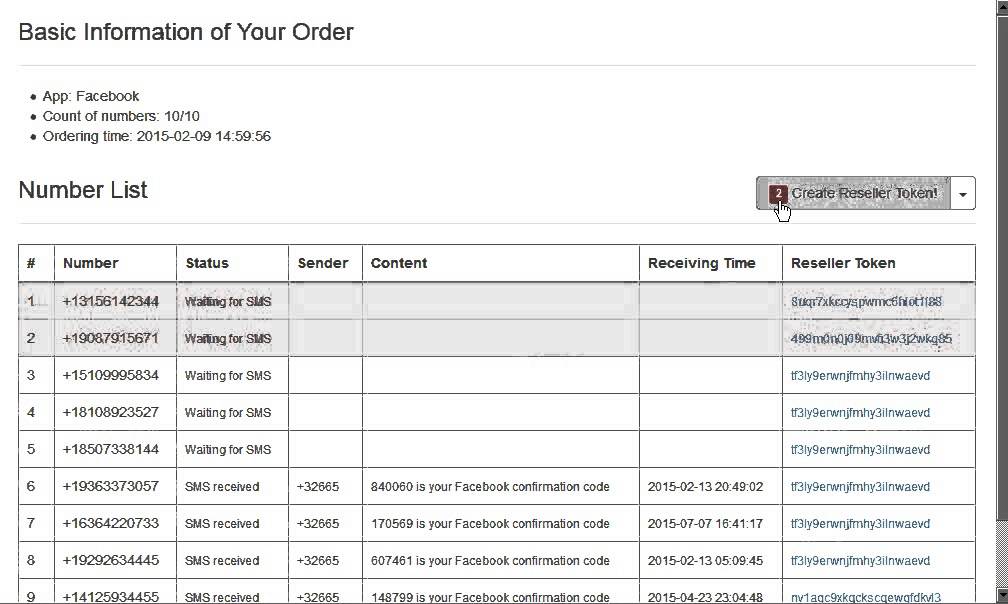Open the reseller token link in row 9
This screenshot has width=1008, height=604.
coord(865,597)
